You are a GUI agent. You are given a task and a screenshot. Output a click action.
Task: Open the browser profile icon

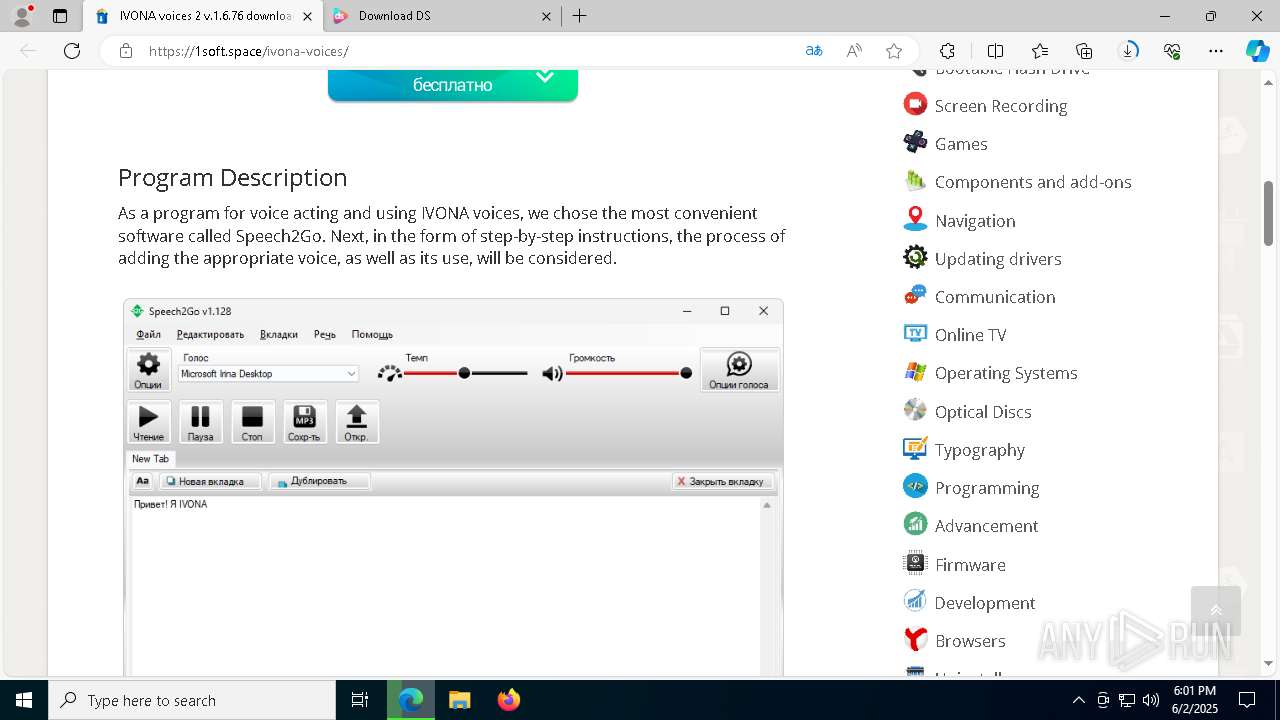tap(22, 16)
